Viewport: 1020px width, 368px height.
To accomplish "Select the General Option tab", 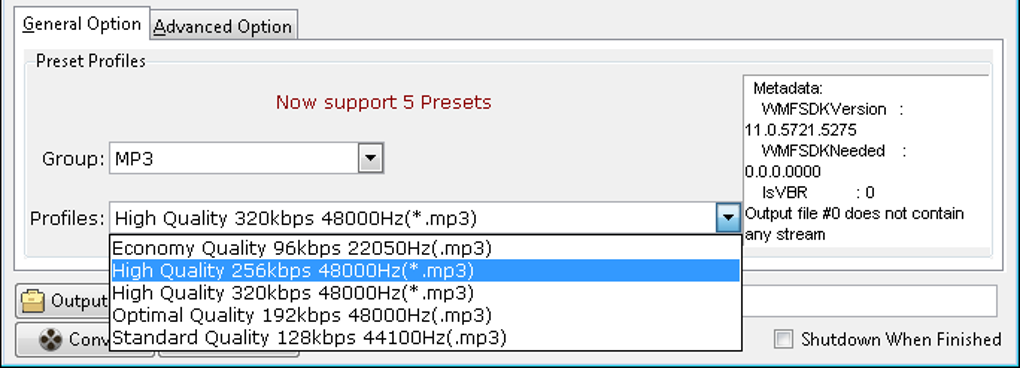I will (x=82, y=24).
